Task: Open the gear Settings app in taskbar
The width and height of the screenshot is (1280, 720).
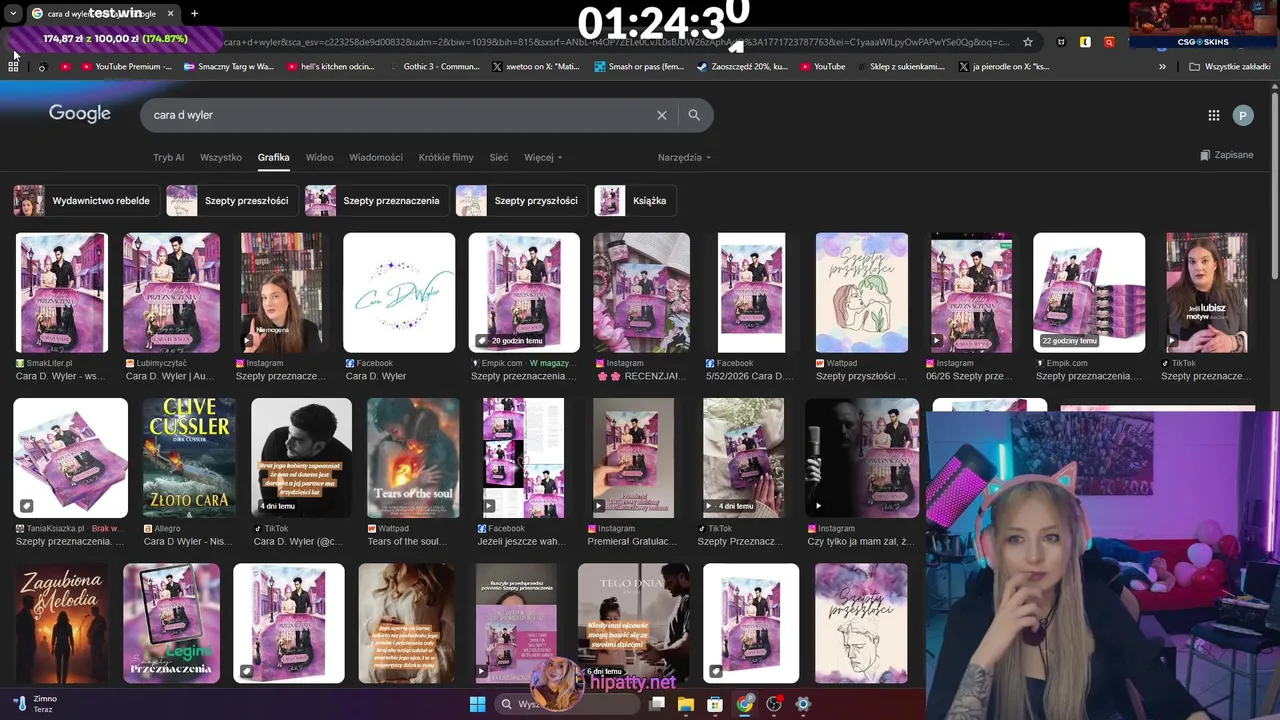Action: tap(802, 704)
